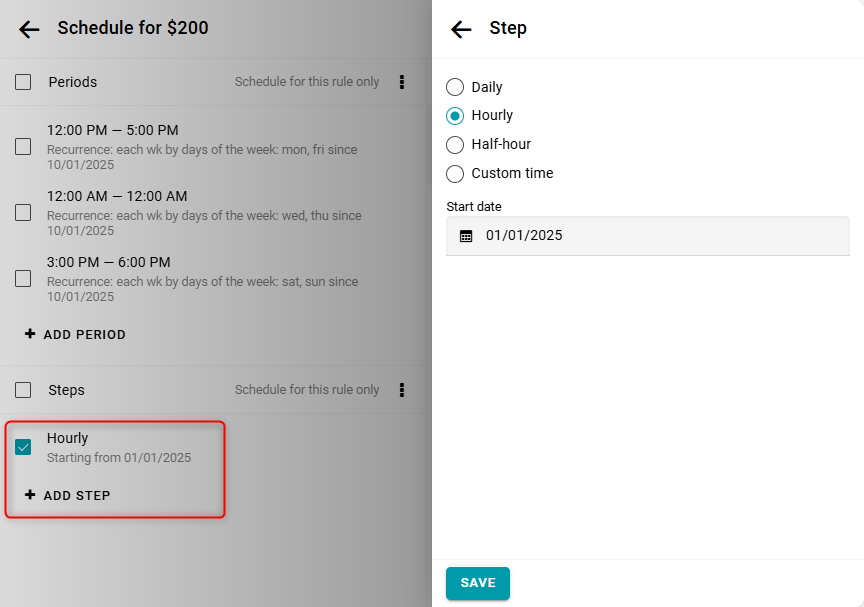Click plus icon next to Add Period

point(30,334)
